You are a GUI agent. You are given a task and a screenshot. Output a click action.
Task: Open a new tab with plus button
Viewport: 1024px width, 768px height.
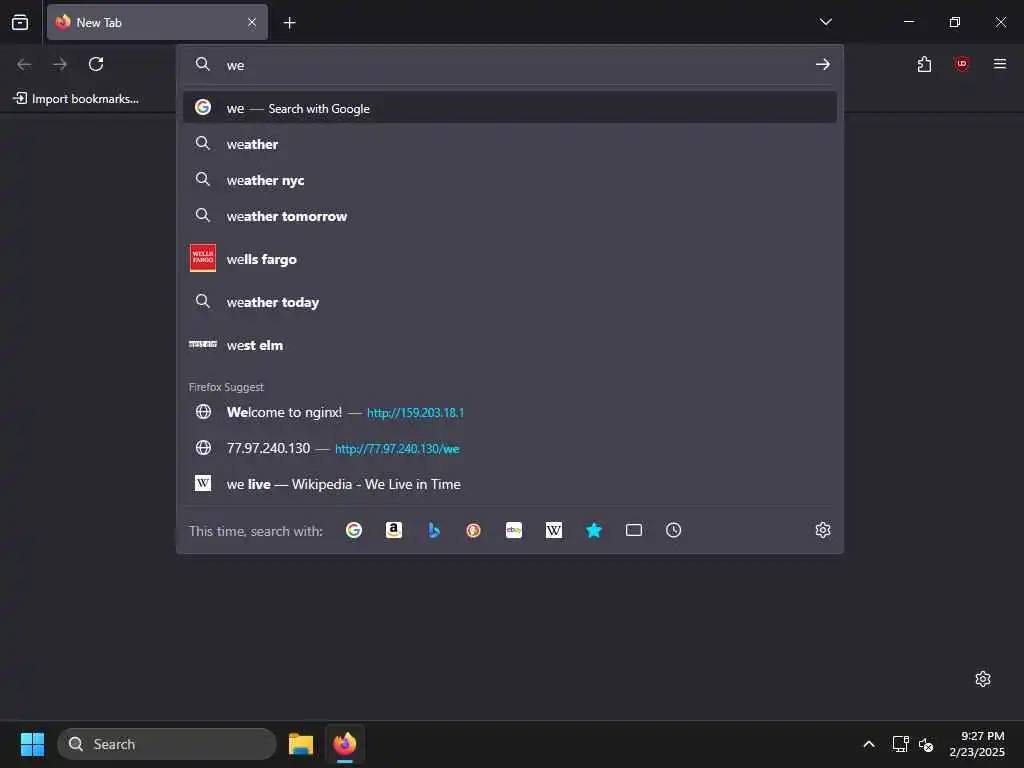click(x=289, y=23)
